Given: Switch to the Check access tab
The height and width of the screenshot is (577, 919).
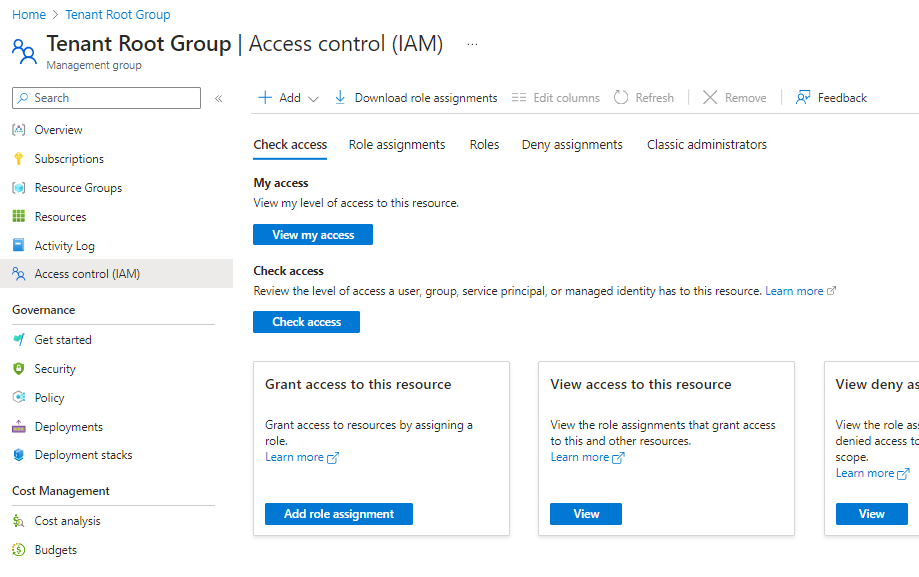Looking at the screenshot, I should click(290, 145).
